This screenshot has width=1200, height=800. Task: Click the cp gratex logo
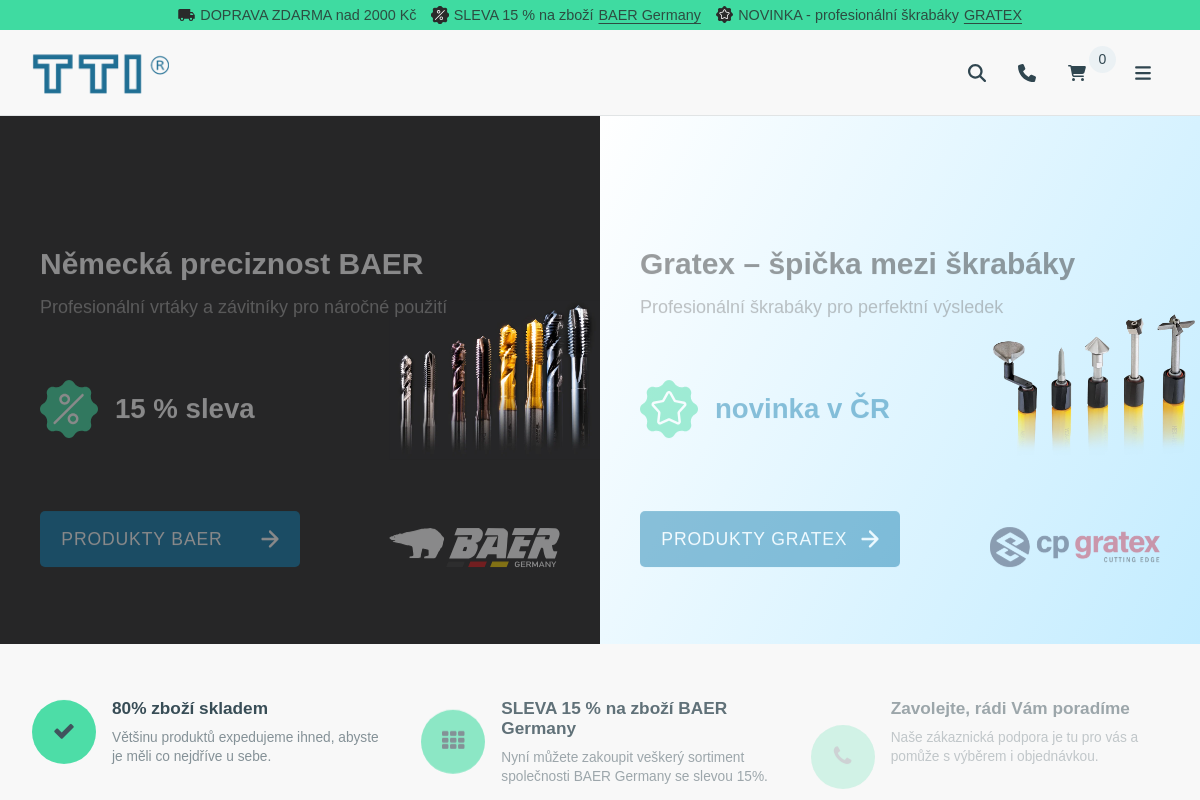click(x=1075, y=546)
